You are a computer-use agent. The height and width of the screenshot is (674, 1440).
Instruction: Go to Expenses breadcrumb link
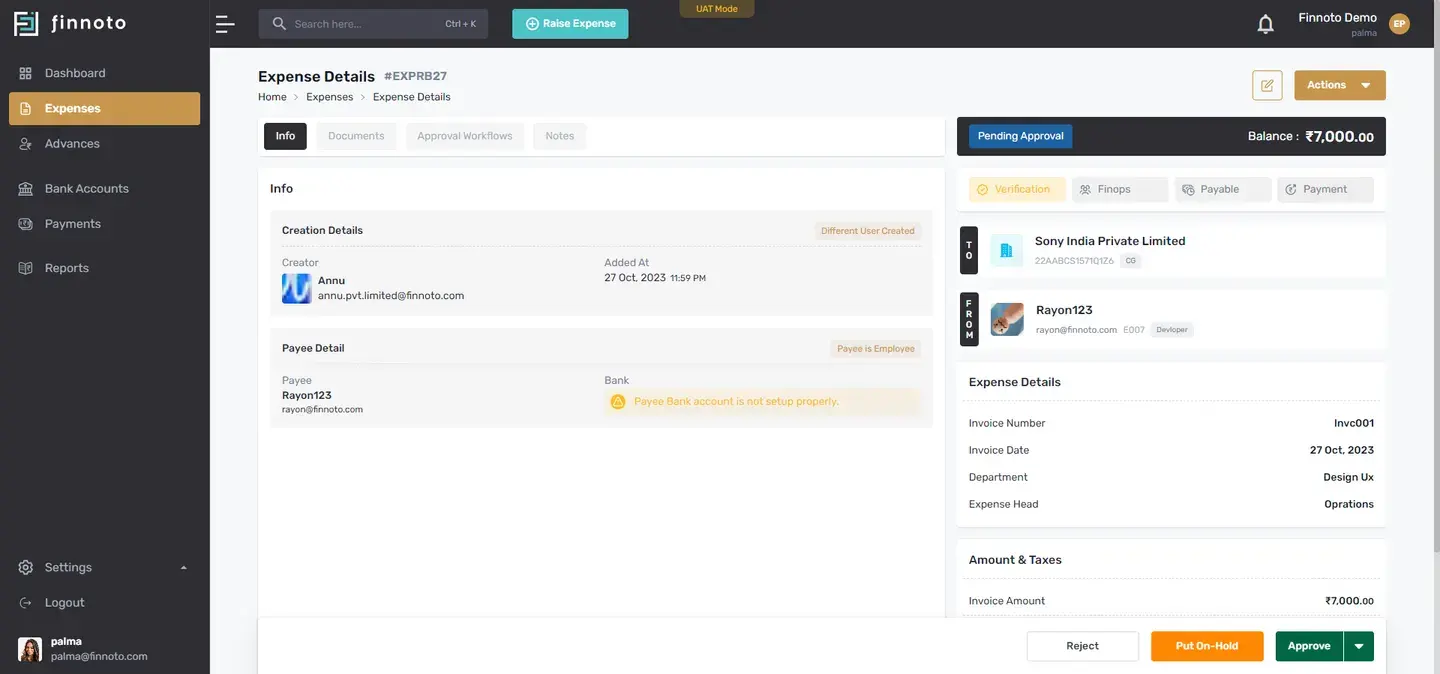coord(330,97)
